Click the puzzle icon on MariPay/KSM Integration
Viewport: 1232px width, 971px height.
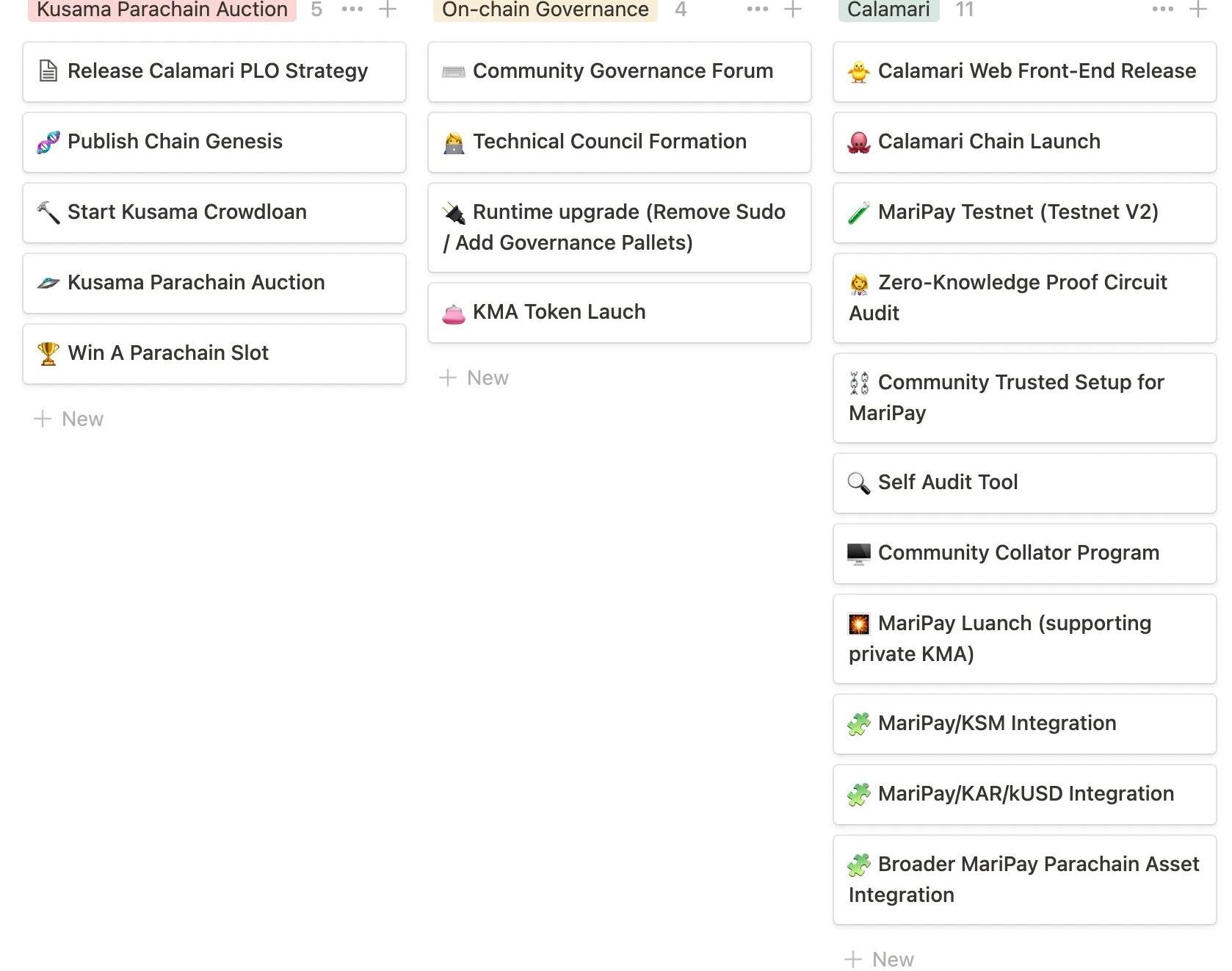858,723
